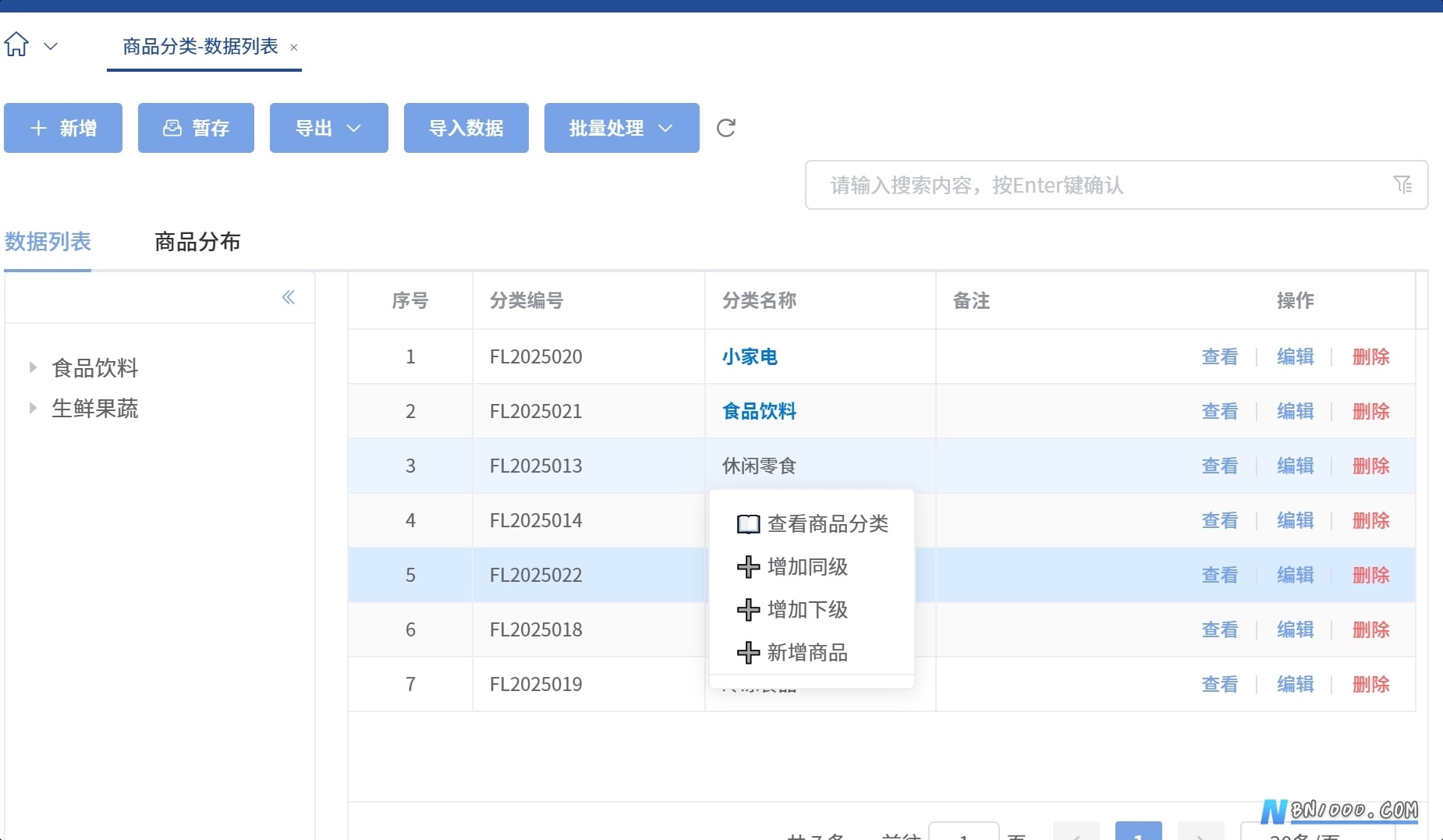
Task: Click 查看 for row FL2025021
Action: 1220,411
